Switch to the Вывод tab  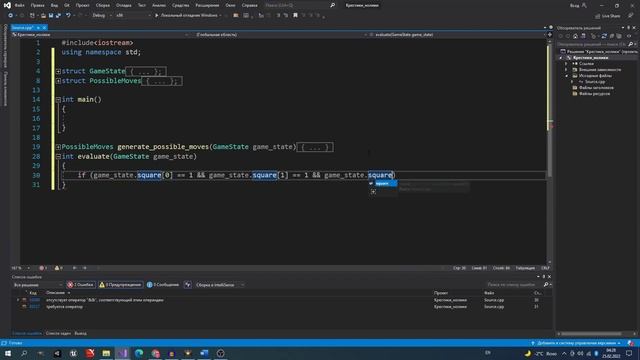80,333
